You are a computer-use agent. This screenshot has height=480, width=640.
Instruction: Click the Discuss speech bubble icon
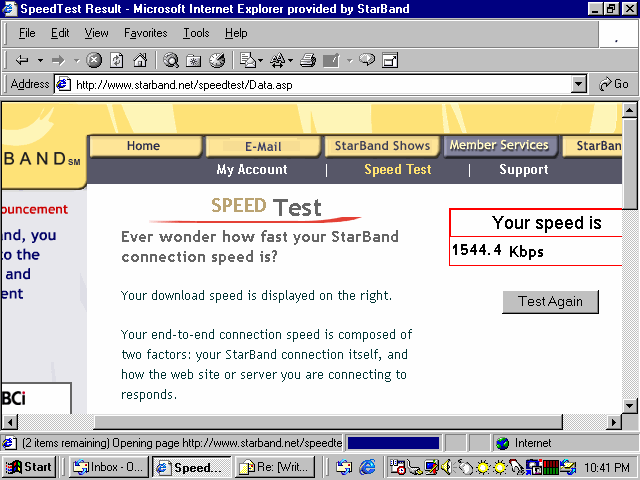pyautogui.click(x=367, y=60)
